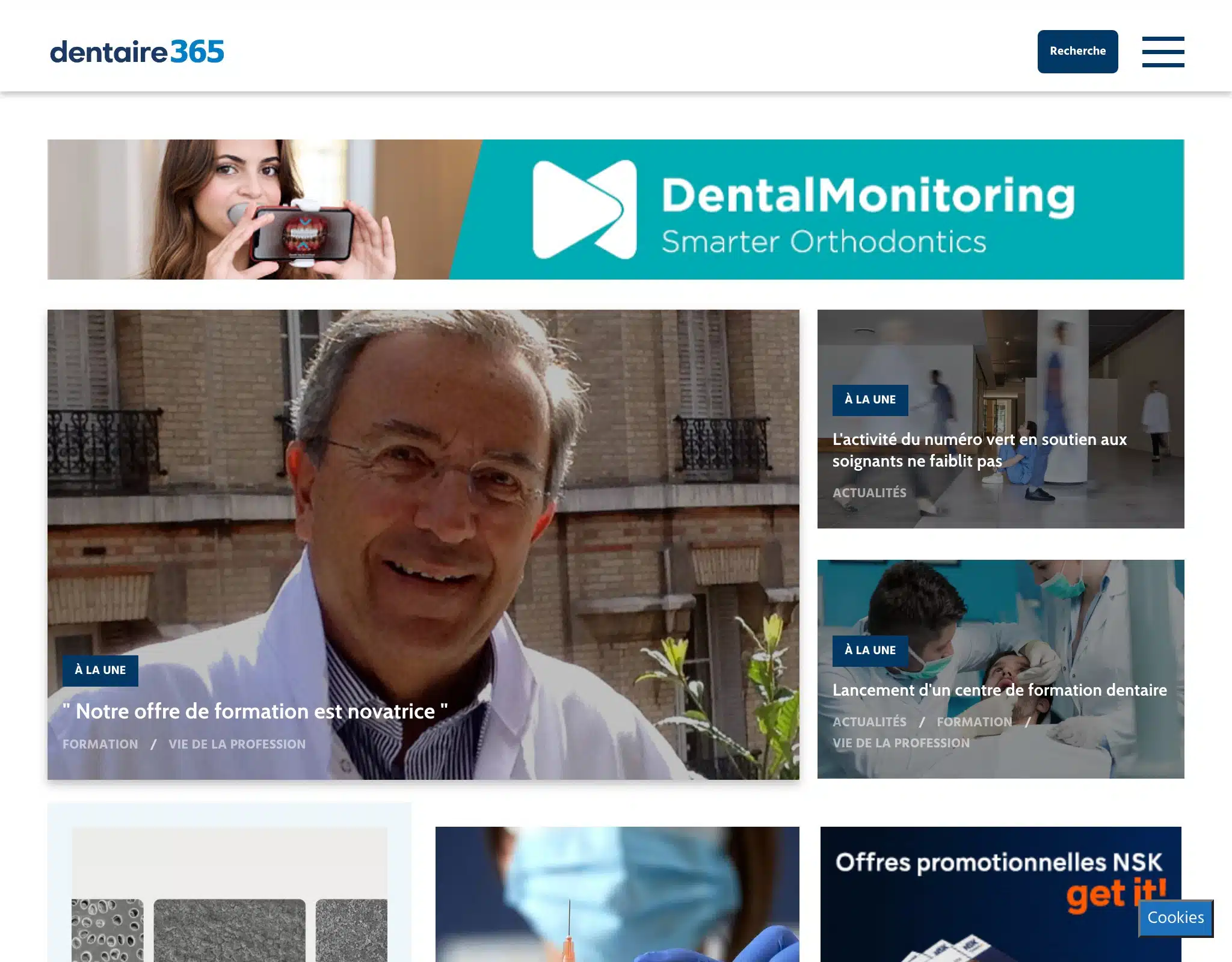1232x962 pixels.
Task: Click the DentalMonitoring play-shaped logo
Action: (x=584, y=209)
